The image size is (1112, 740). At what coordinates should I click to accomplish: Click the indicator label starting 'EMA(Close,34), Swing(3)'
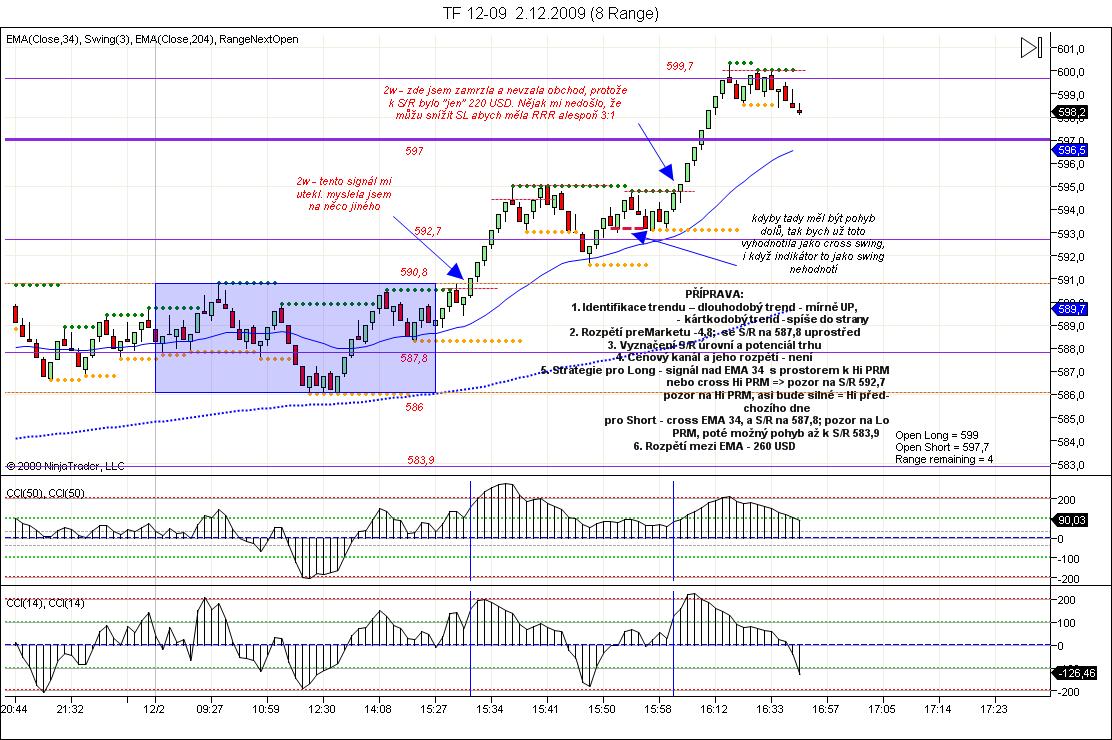coord(152,39)
